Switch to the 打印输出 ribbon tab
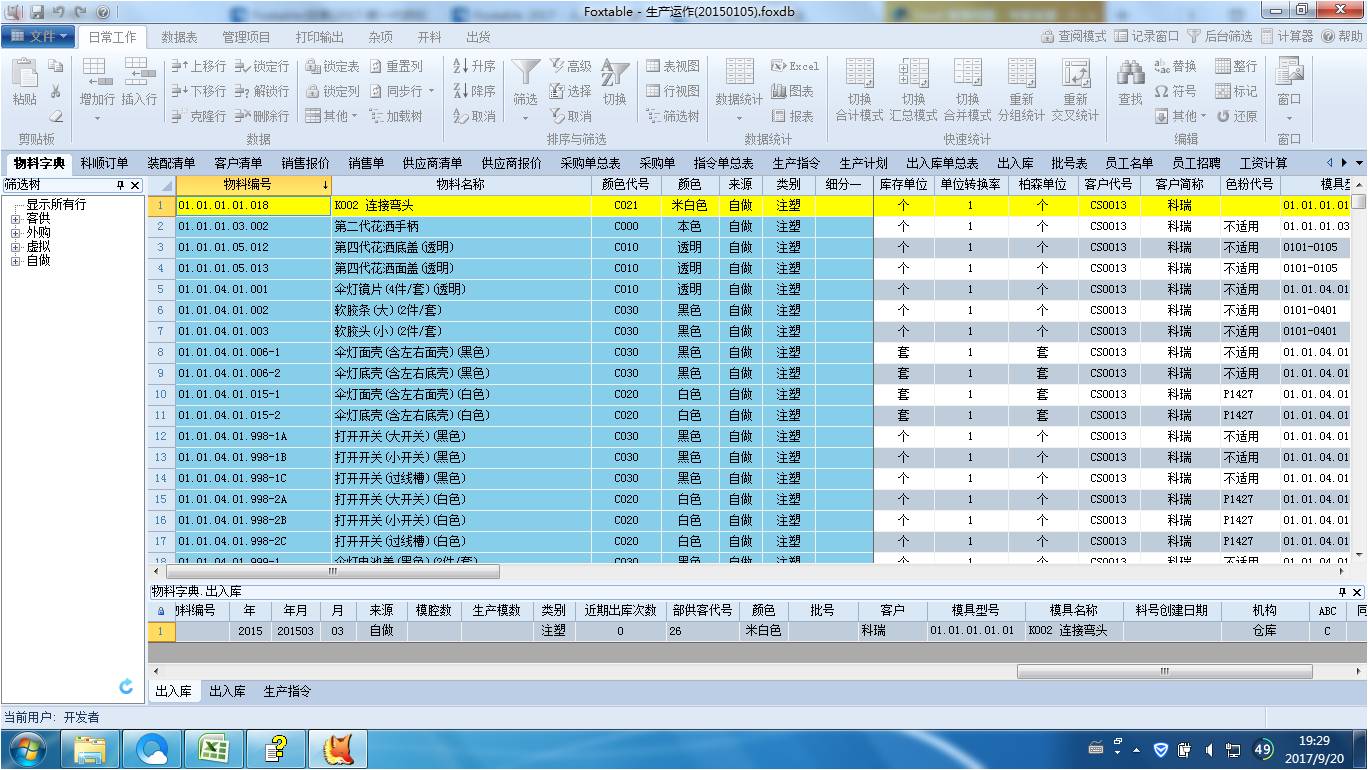 pos(319,37)
